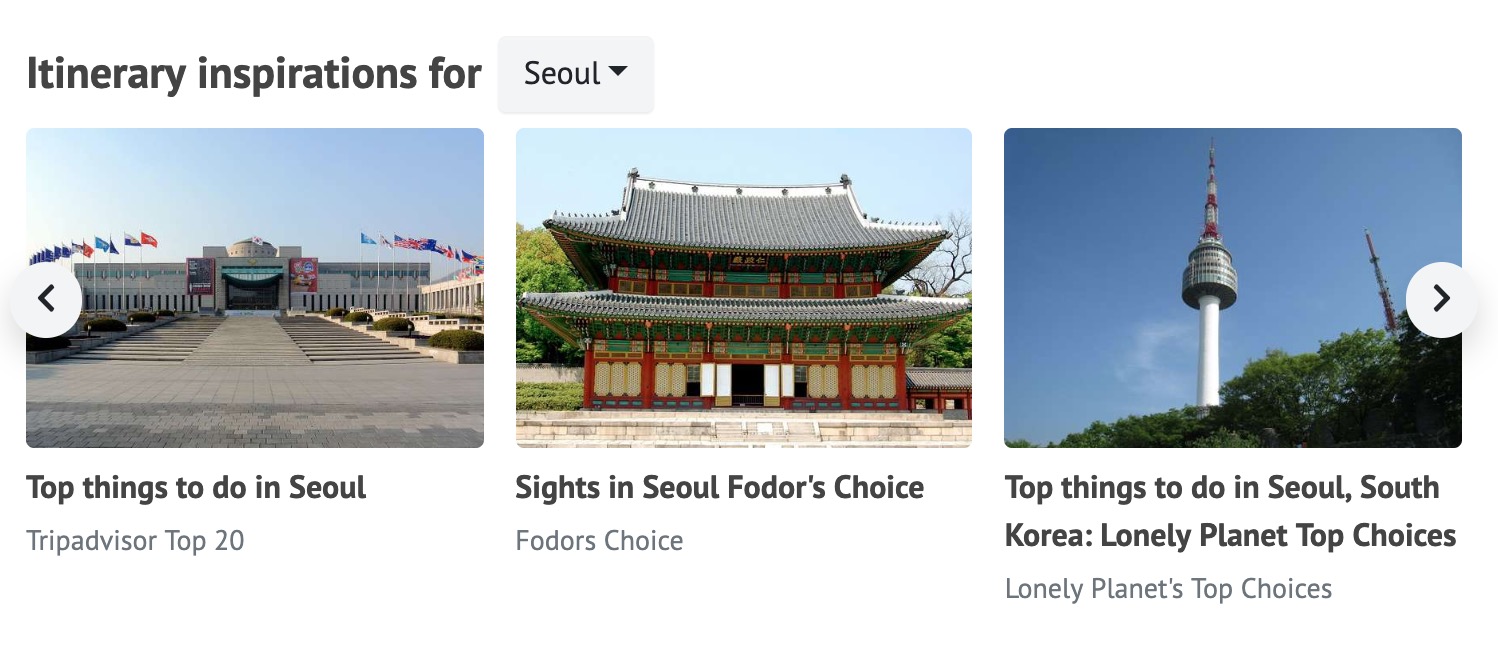Click the caret arrow beside Seoul
Screen dimensions: 1498x646
(x=618, y=72)
